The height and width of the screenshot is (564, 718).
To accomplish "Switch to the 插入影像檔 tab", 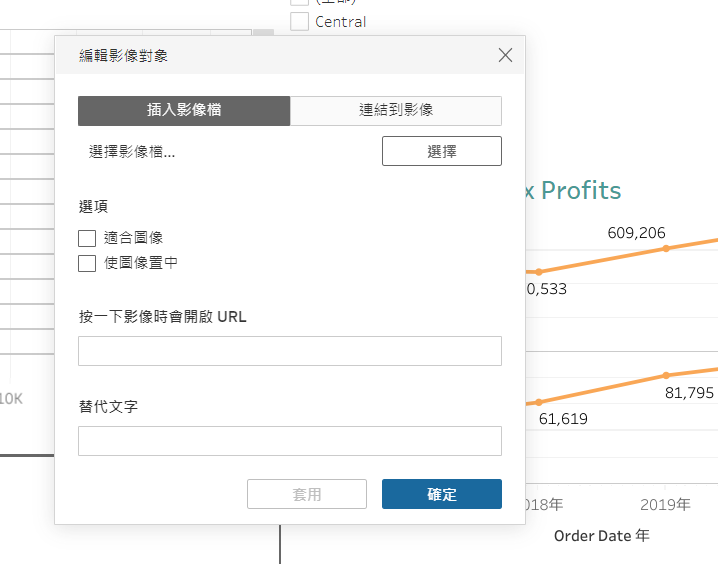I will click(x=184, y=111).
